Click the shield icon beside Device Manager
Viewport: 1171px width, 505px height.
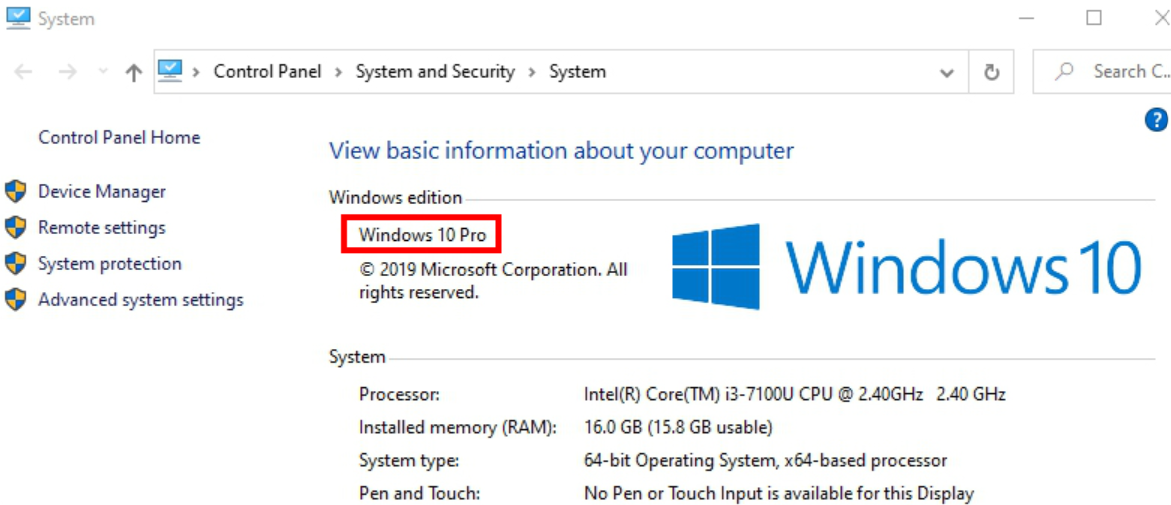pyautogui.click(x=15, y=192)
